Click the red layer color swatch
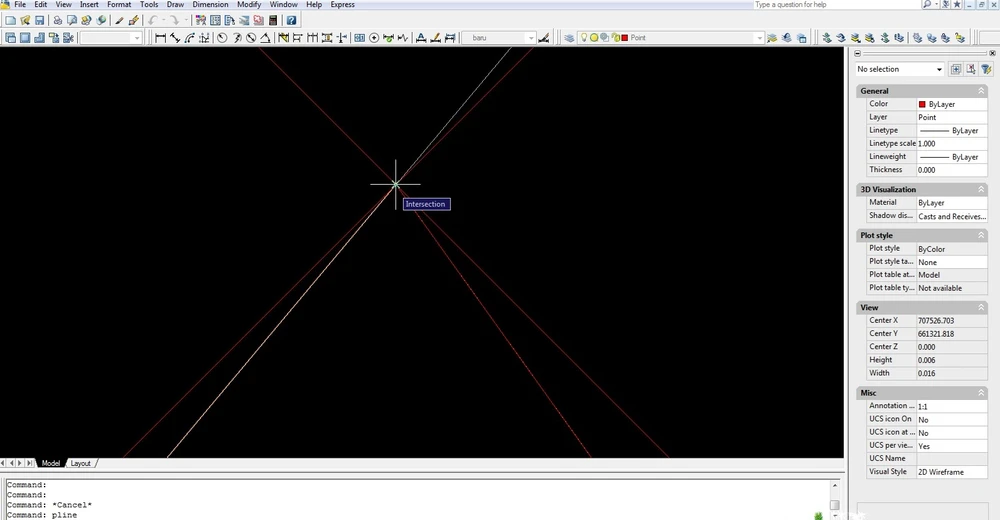The image size is (1000, 520). 625,38
